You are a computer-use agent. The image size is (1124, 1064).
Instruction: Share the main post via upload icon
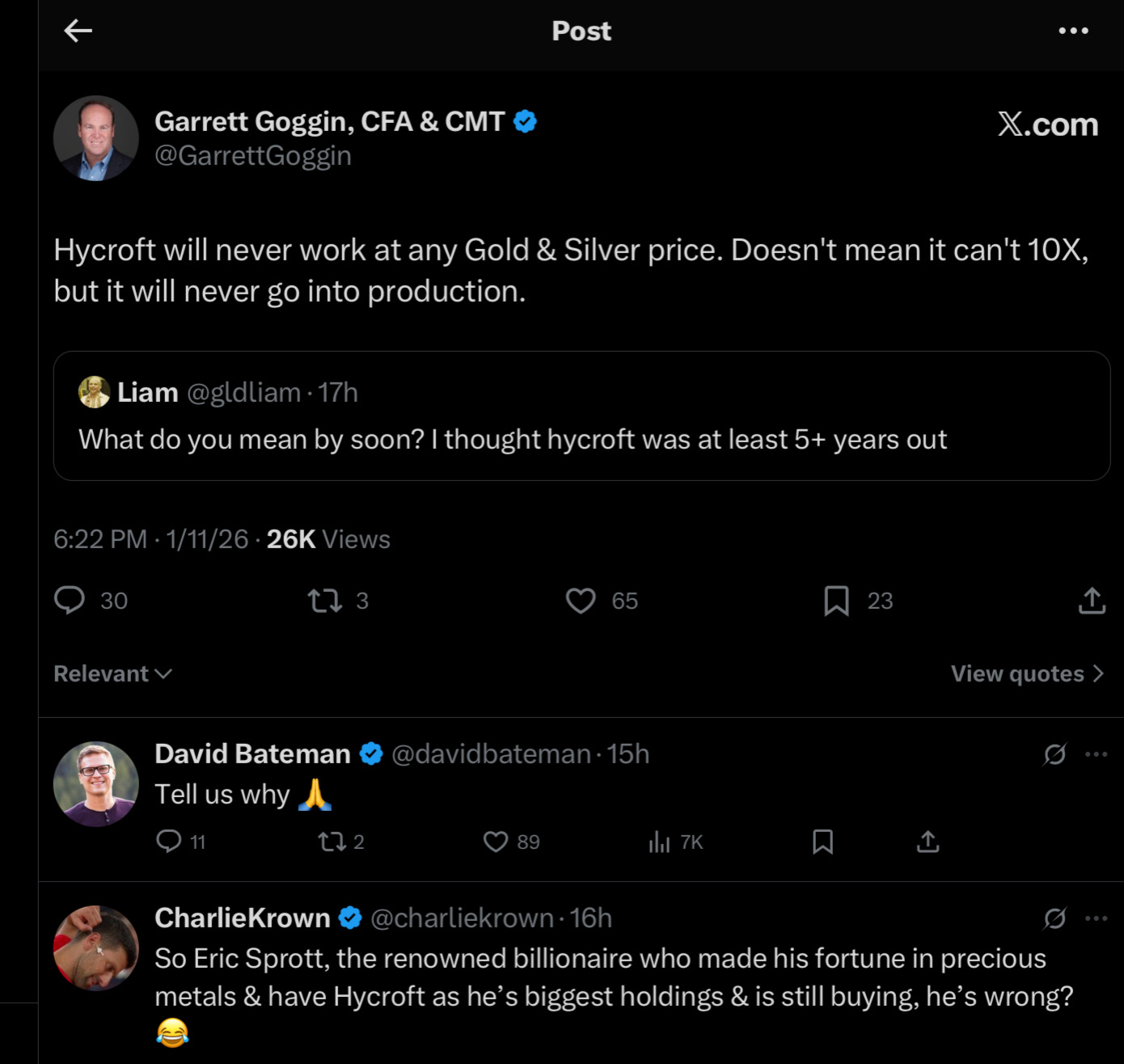[x=1092, y=600]
